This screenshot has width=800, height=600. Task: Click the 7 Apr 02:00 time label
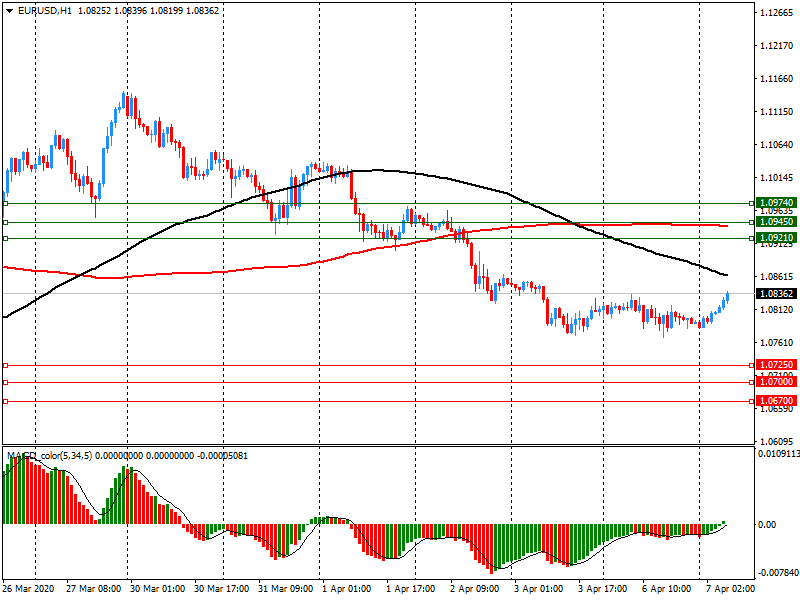tap(730, 589)
